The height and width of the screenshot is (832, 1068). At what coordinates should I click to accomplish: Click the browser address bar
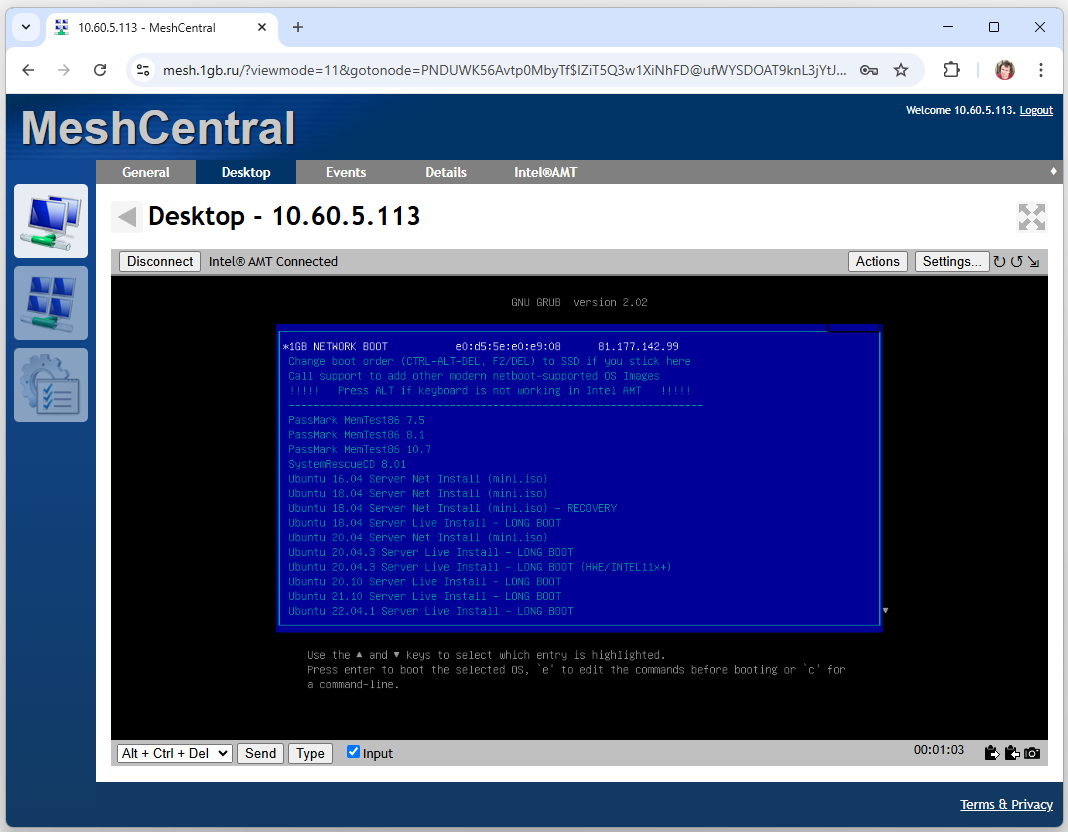tap(500, 70)
